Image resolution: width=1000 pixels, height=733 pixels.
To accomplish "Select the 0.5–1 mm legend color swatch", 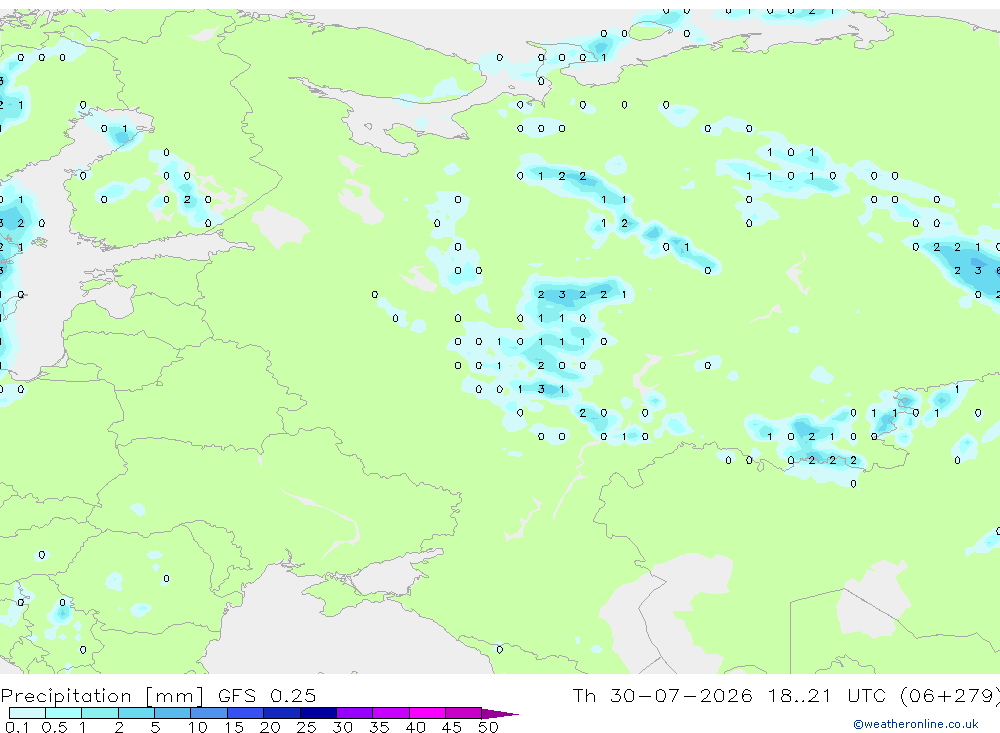I will coord(64,713).
